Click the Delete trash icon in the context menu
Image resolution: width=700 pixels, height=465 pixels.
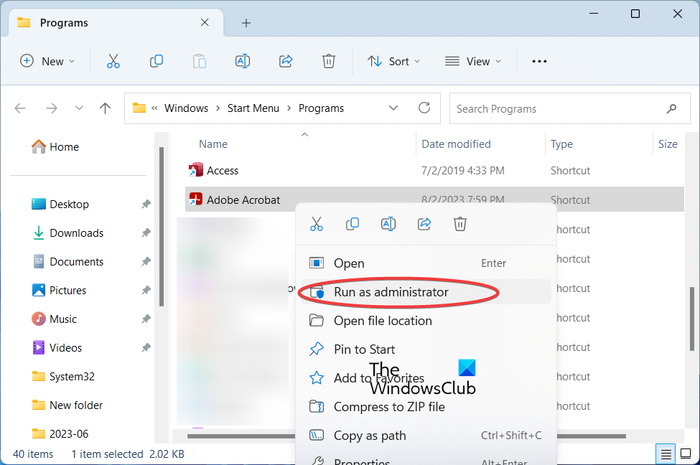(x=460, y=224)
